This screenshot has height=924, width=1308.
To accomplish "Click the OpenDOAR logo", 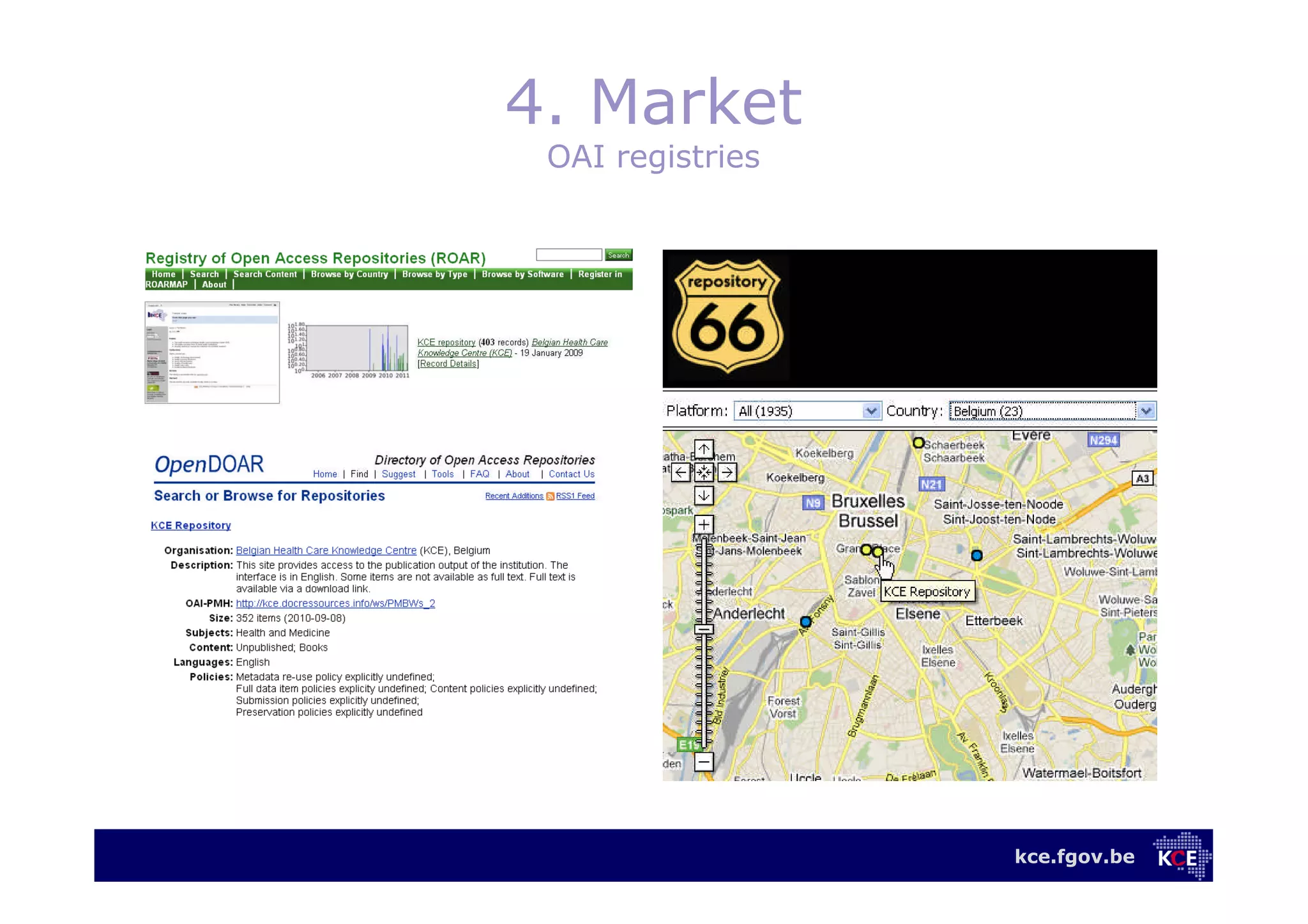I will tap(209, 464).
